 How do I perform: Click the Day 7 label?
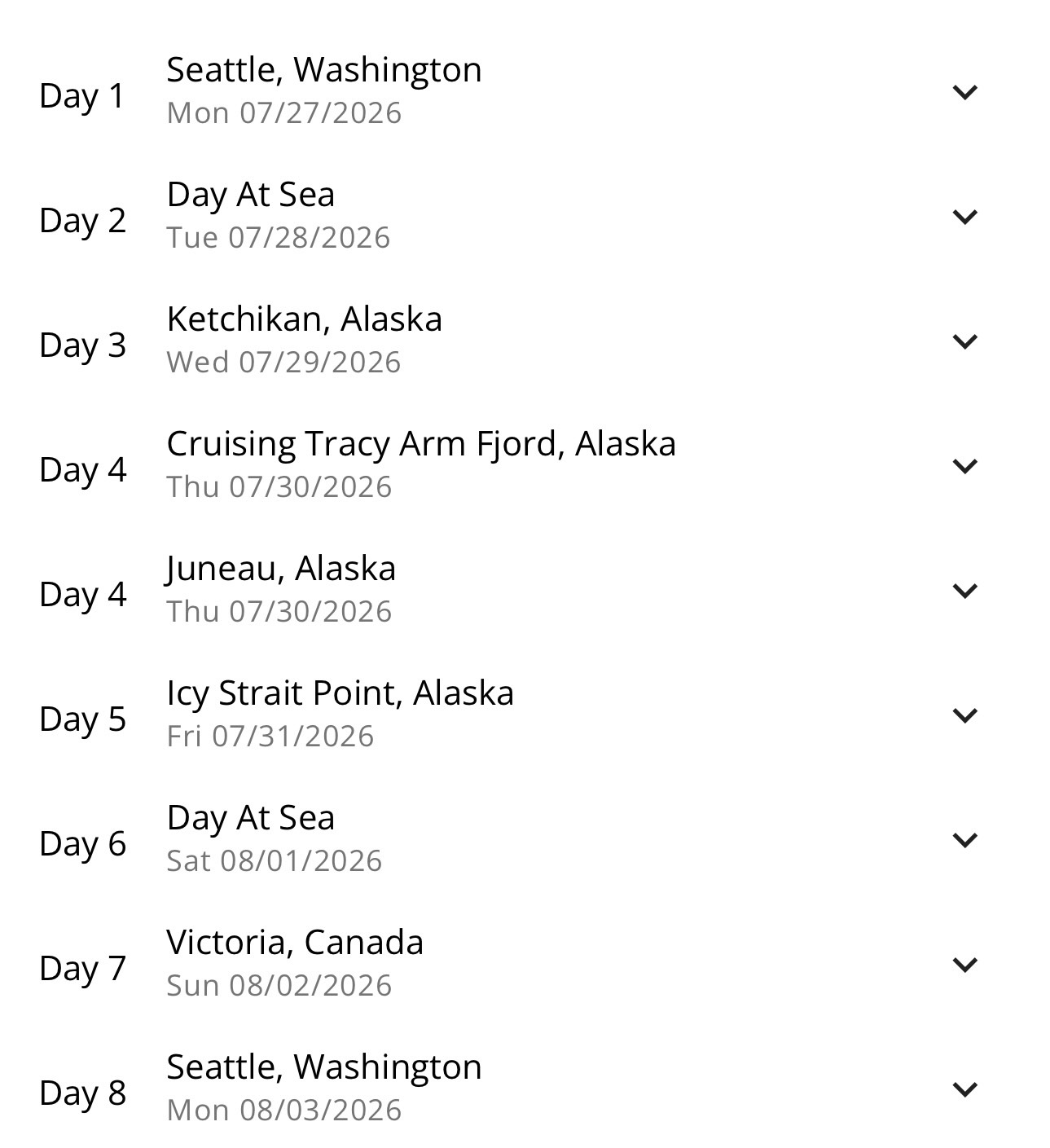(x=82, y=968)
